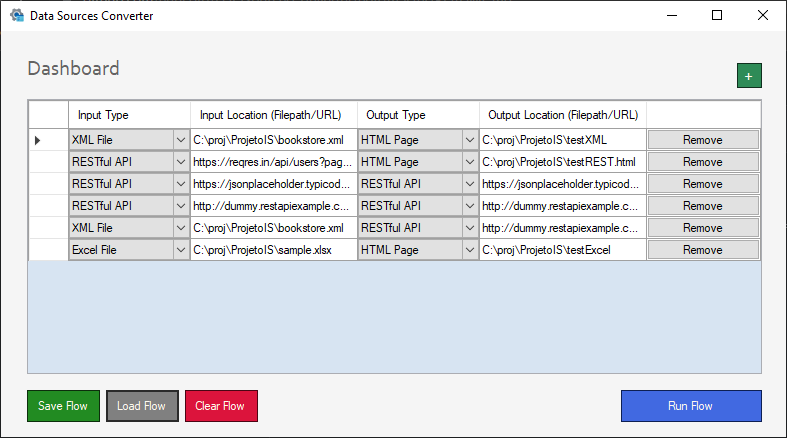Click Input Location (Filepath/URL) column header
The image size is (787, 438).
[x=274, y=115]
